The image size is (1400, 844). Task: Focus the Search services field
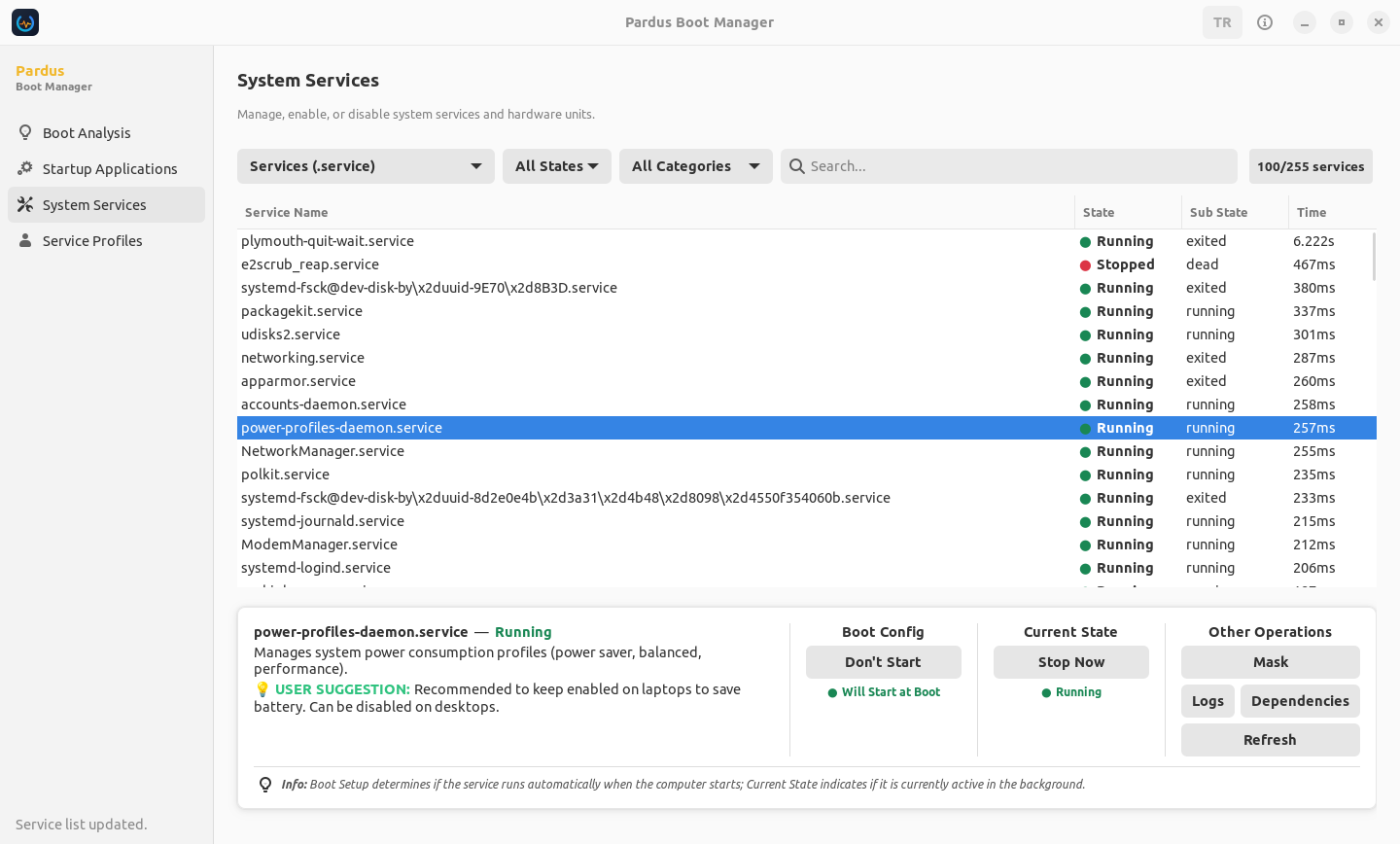point(1009,166)
